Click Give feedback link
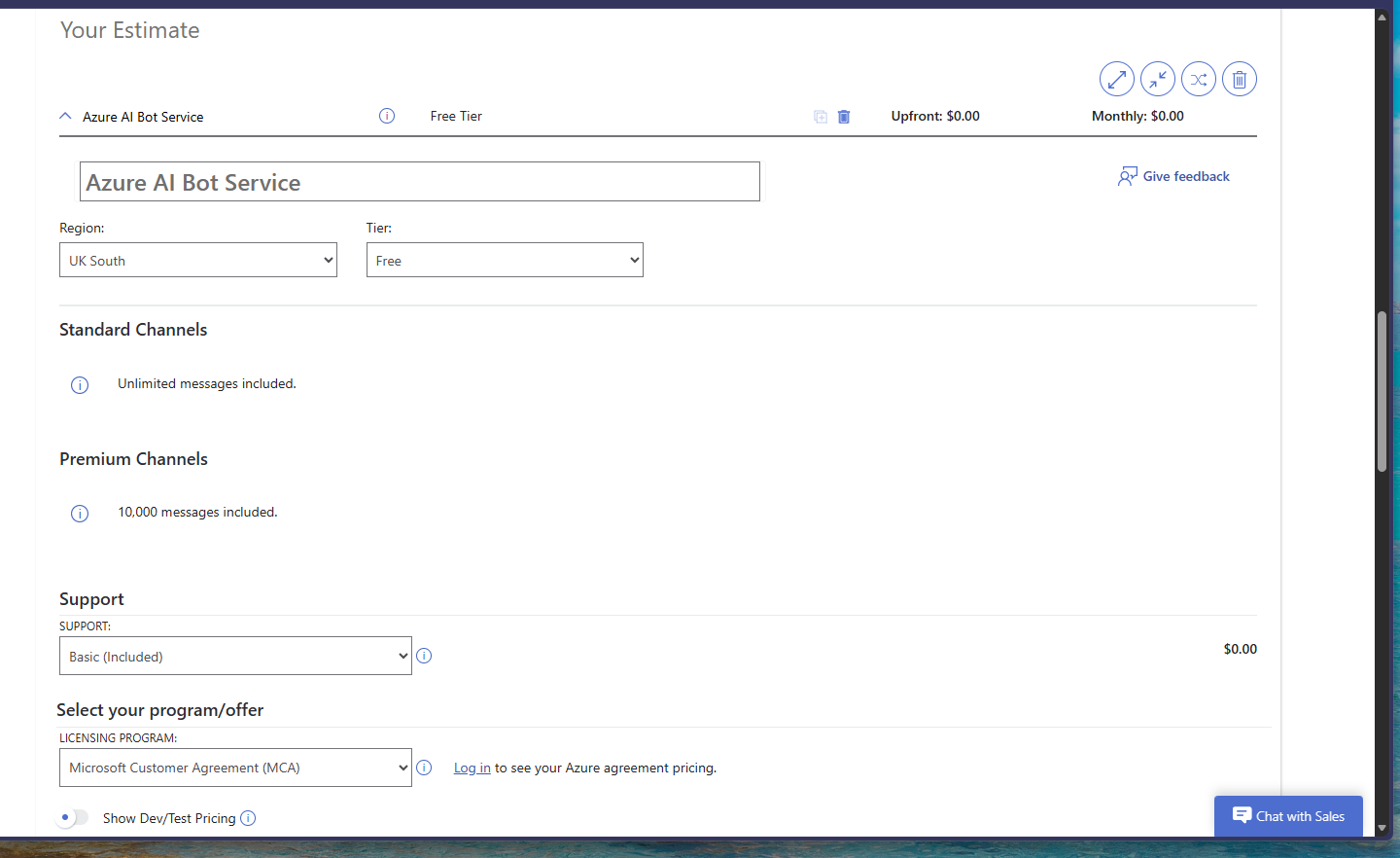The width and height of the screenshot is (1400, 858). [1173, 176]
